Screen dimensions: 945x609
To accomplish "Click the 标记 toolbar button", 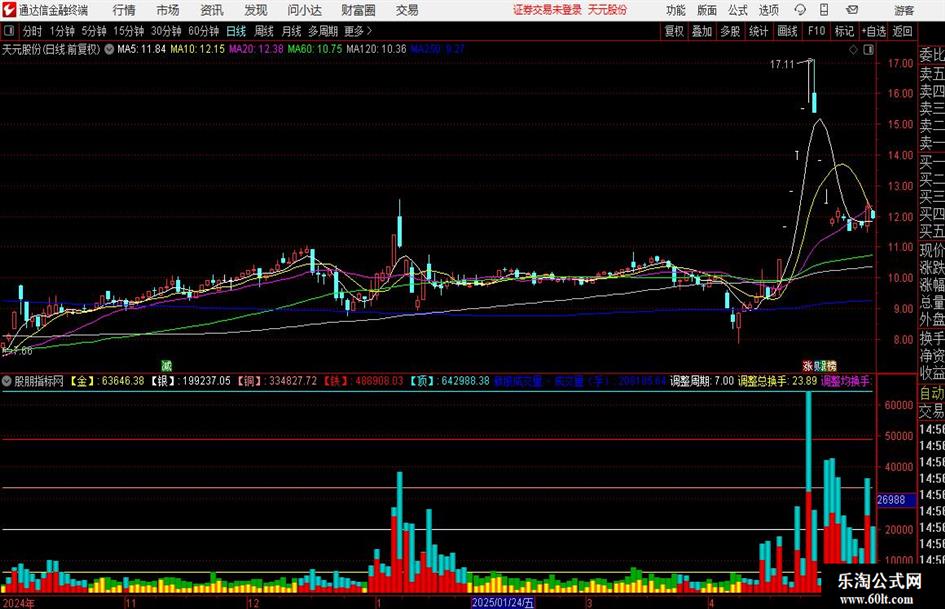I will 844,31.
